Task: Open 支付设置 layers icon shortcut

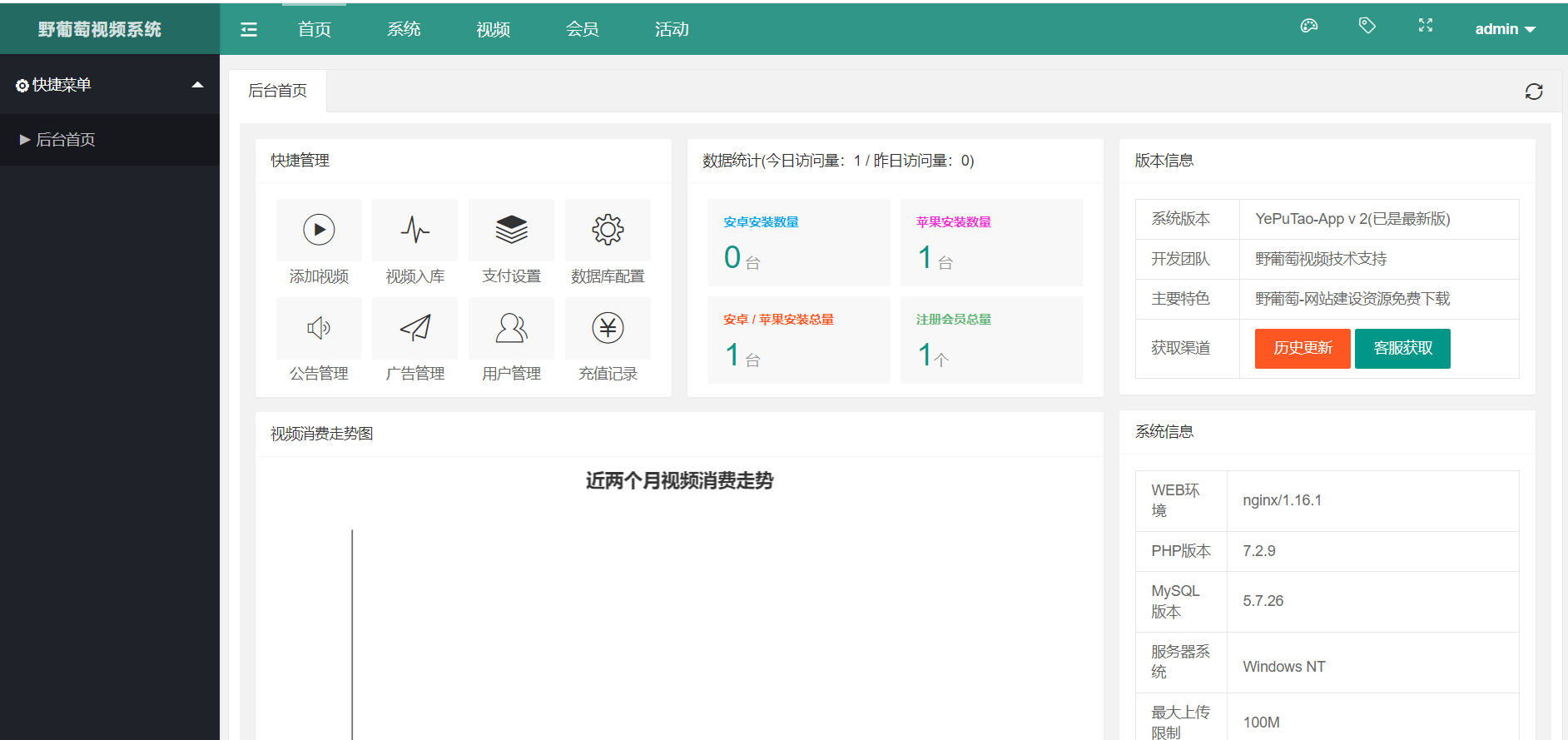Action: 511,230
